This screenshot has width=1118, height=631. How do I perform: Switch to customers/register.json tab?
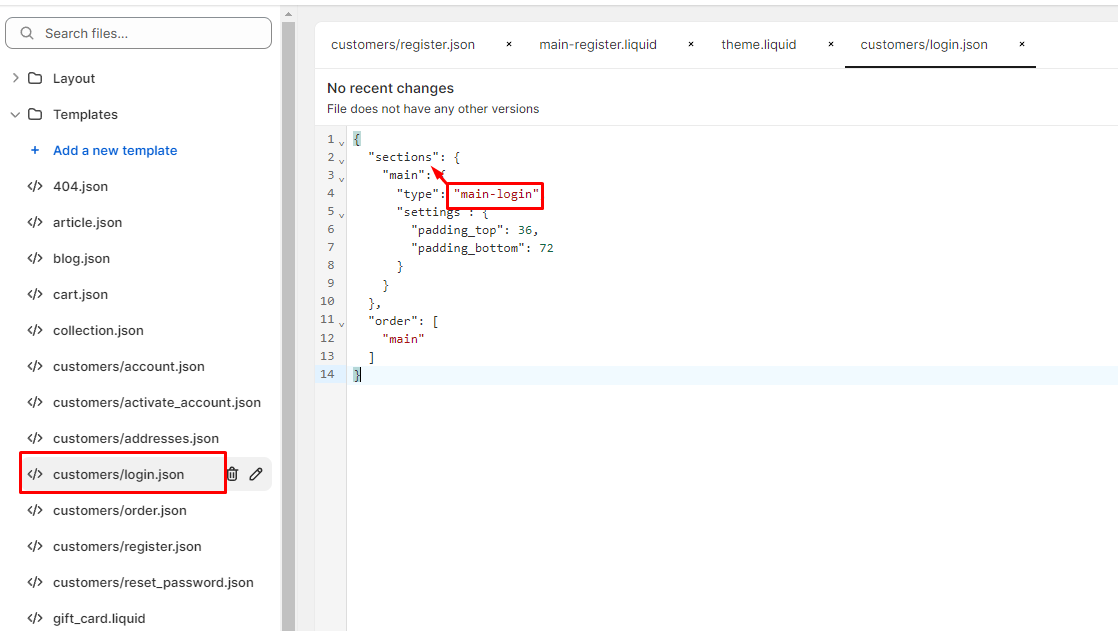pos(403,44)
